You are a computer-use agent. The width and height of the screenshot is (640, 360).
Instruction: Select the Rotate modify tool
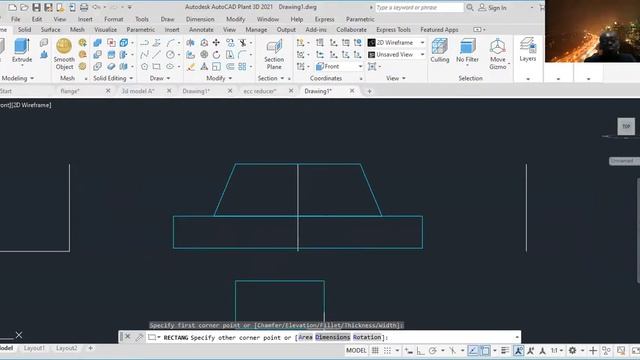[x=216, y=54]
